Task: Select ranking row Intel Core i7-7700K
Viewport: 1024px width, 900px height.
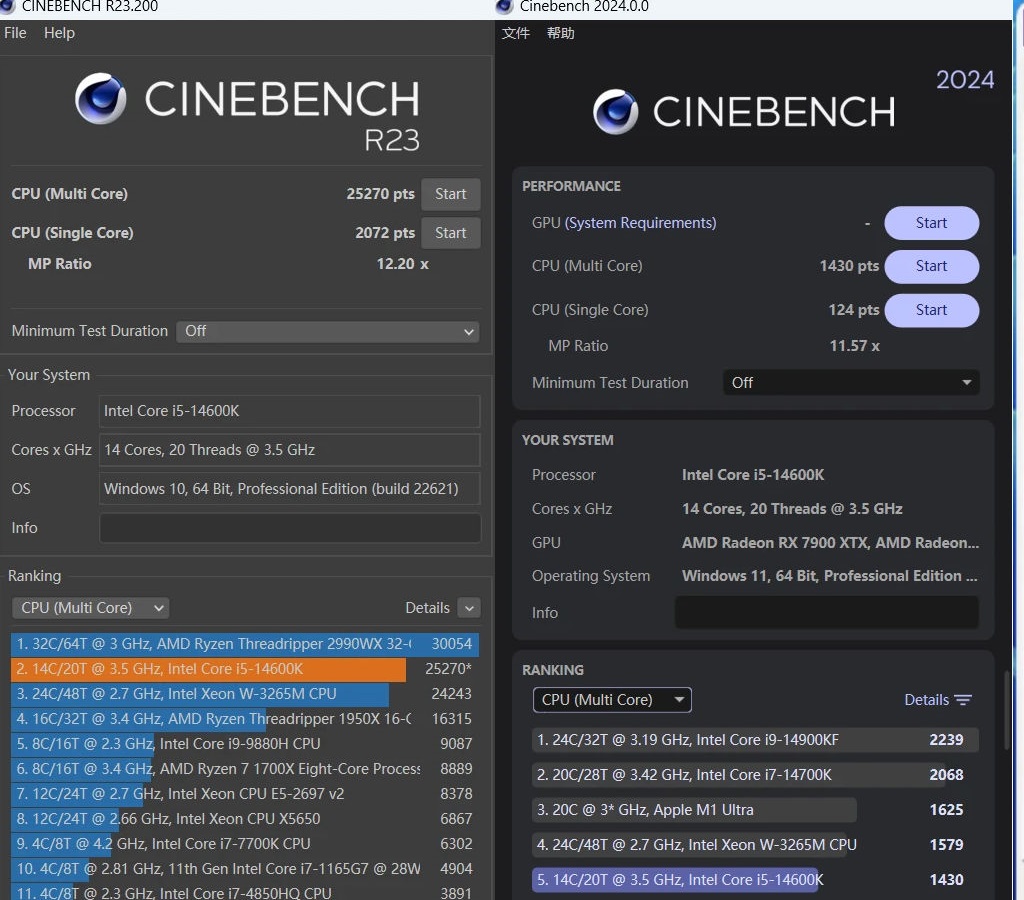Action: [245, 844]
